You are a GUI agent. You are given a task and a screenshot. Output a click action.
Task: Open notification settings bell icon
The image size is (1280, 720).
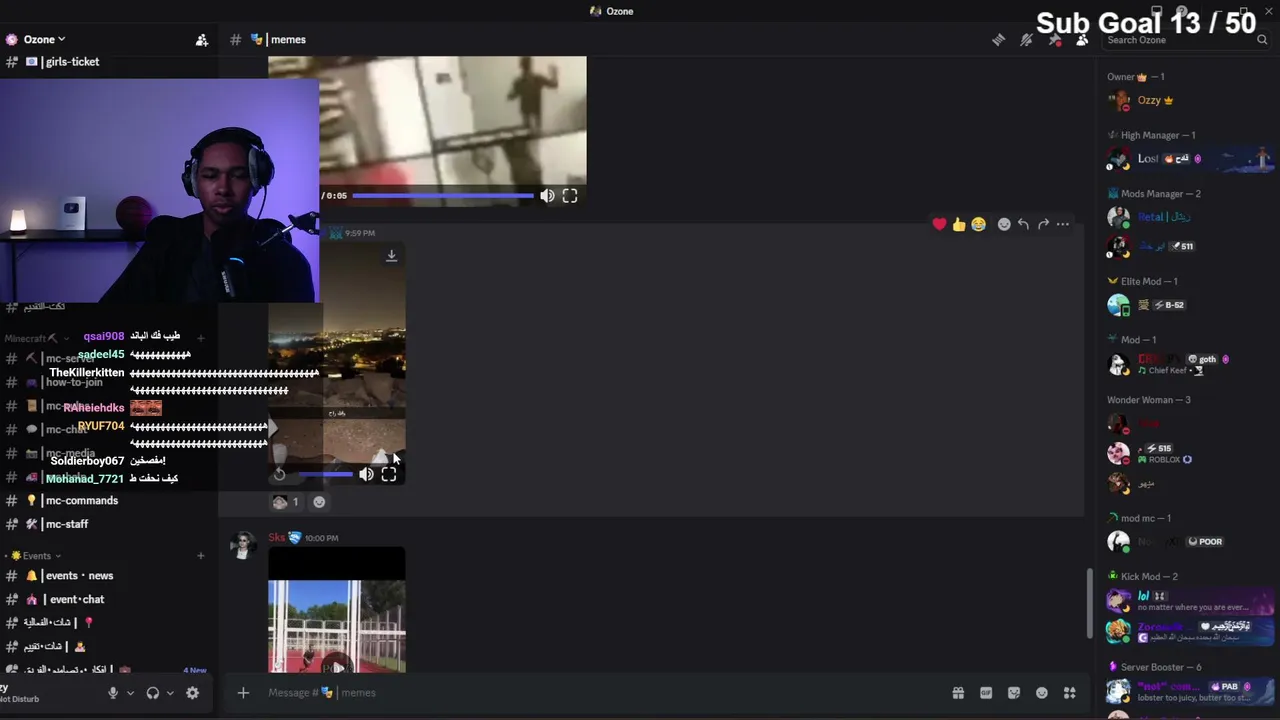(1026, 40)
